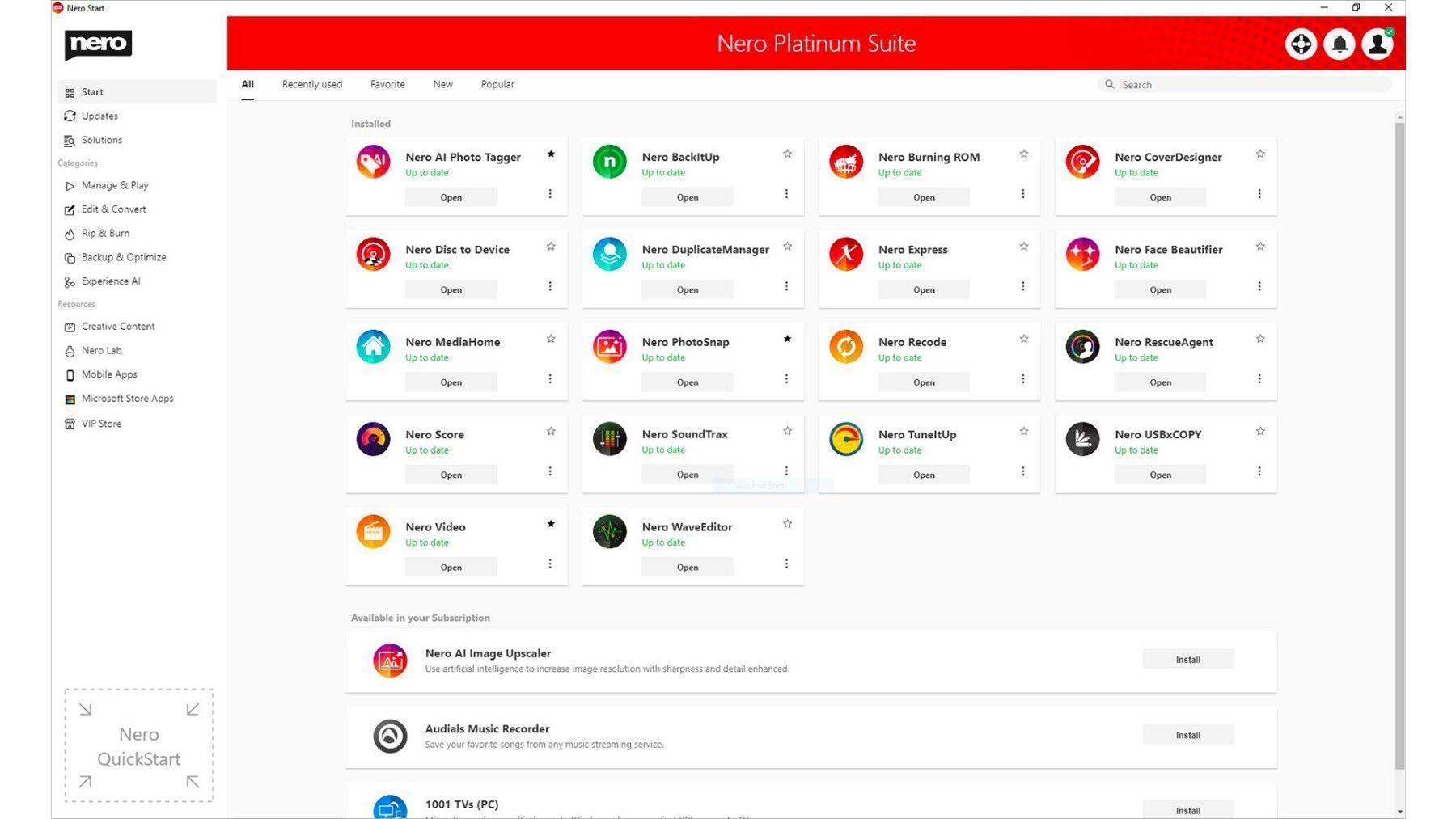Go to Updates in the sidebar

137,116
